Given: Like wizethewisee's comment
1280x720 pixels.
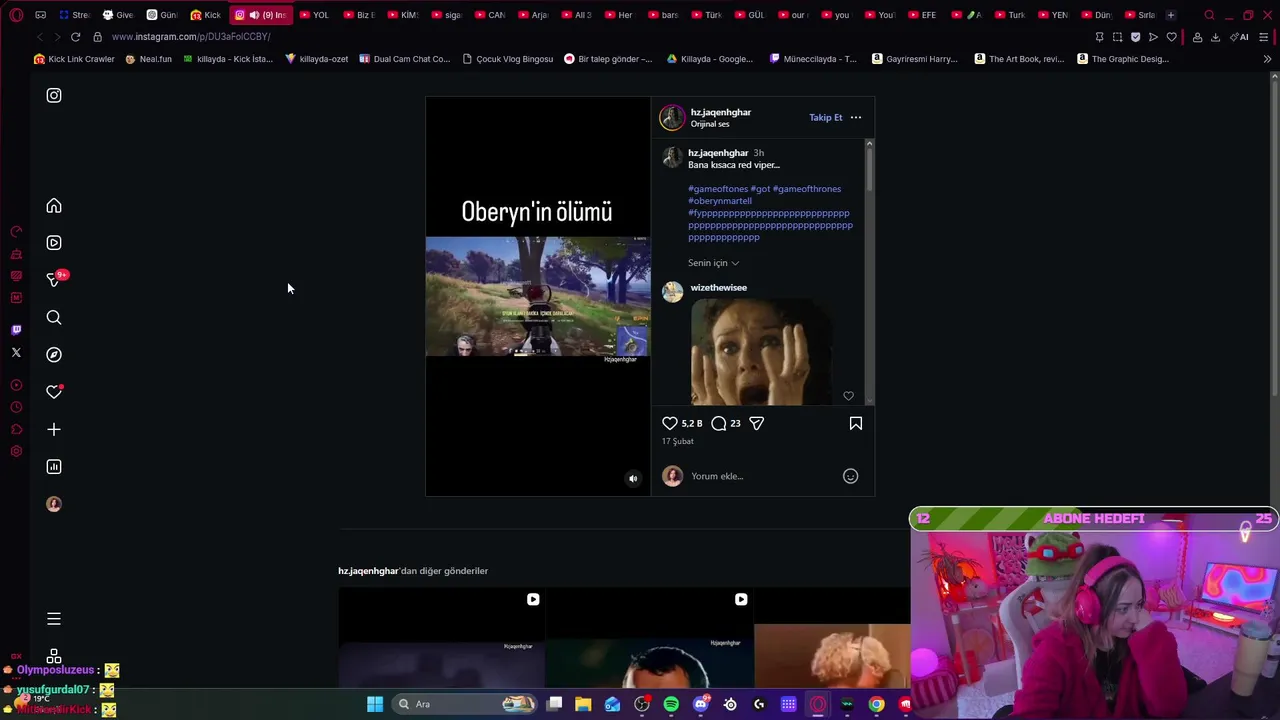Looking at the screenshot, I should point(848,396).
